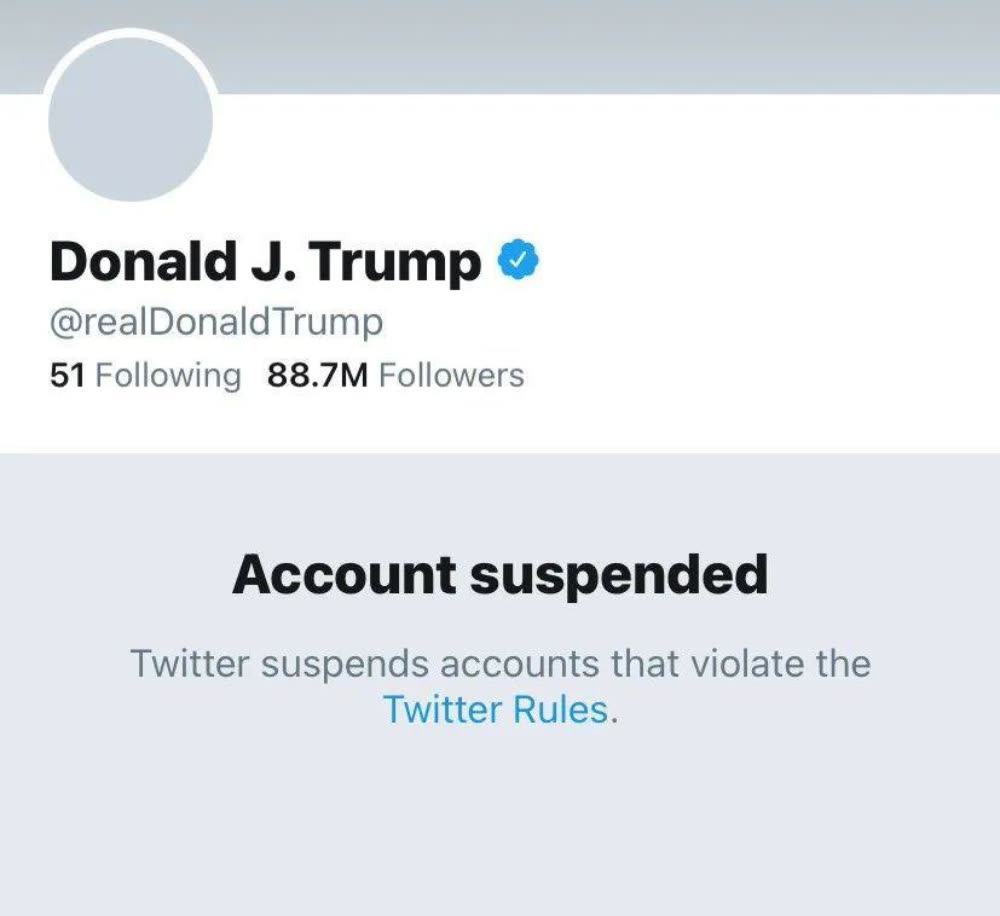Click the 88.7M follower count number

(x=319, y=376)
